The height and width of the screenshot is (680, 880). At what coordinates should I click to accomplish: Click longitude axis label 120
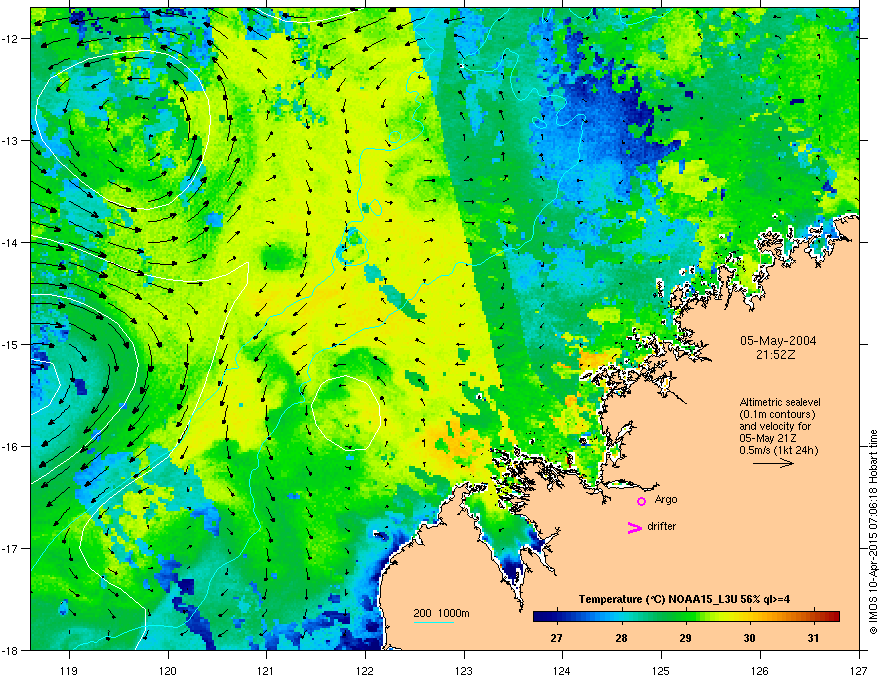(x=168, y=670)
